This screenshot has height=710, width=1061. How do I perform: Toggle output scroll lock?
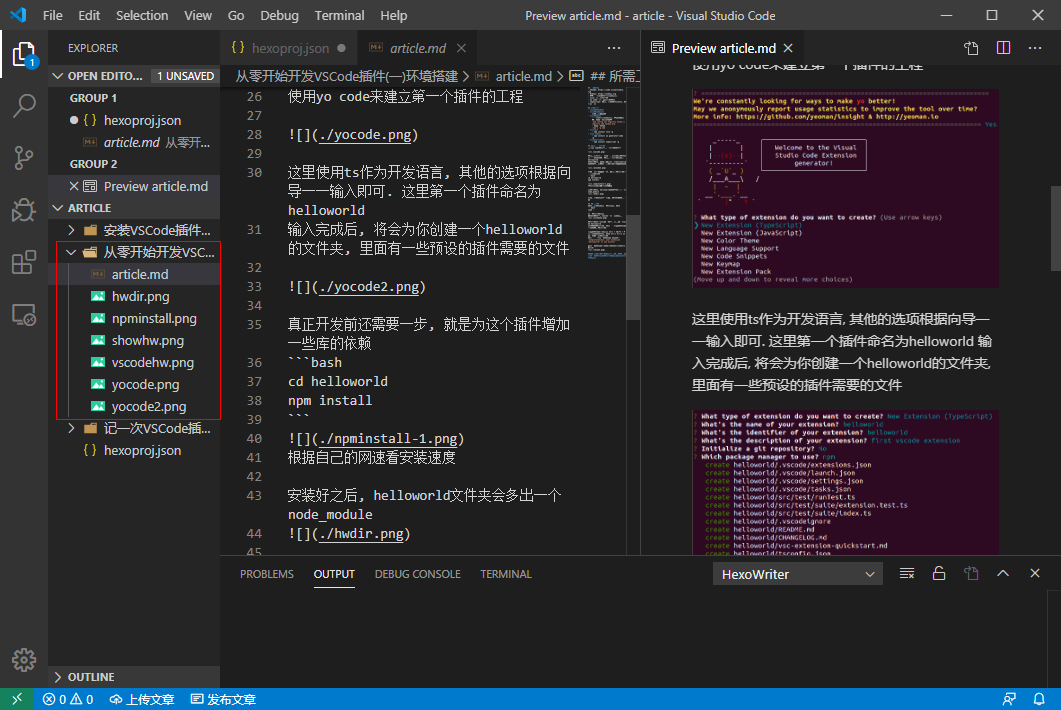(x=939, y=574)
